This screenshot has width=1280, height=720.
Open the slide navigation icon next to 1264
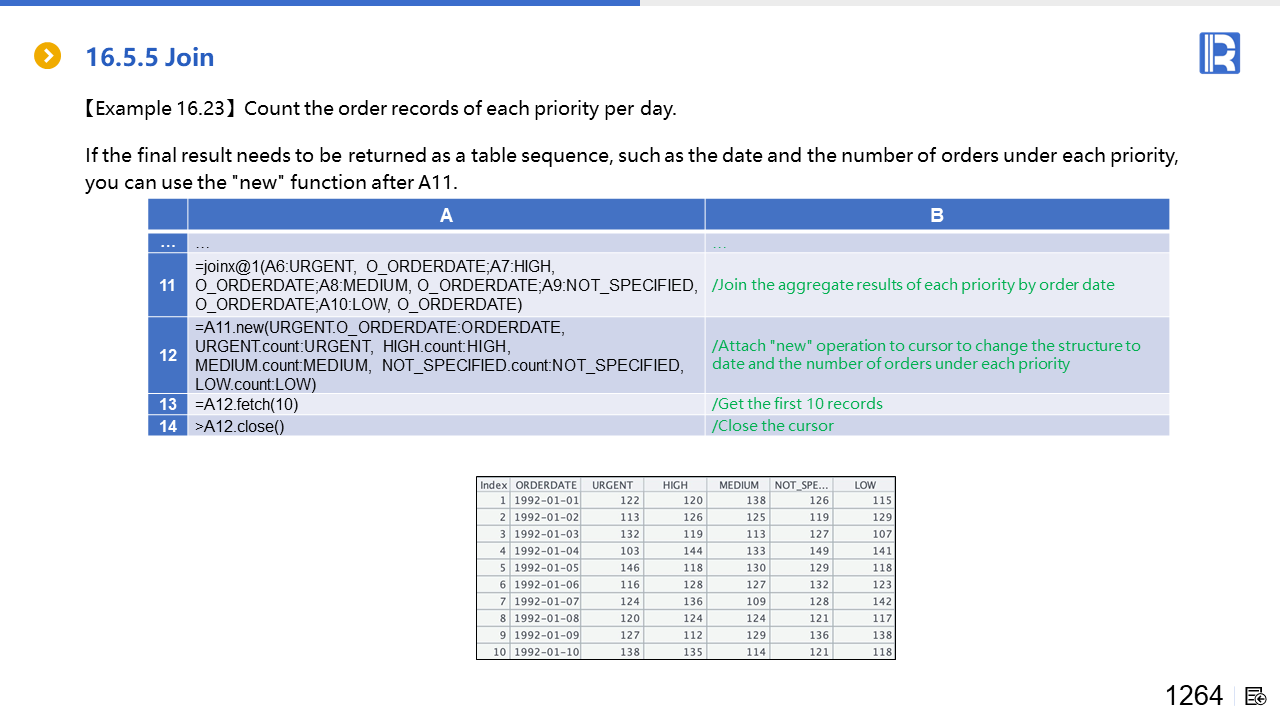point(1256,696)
